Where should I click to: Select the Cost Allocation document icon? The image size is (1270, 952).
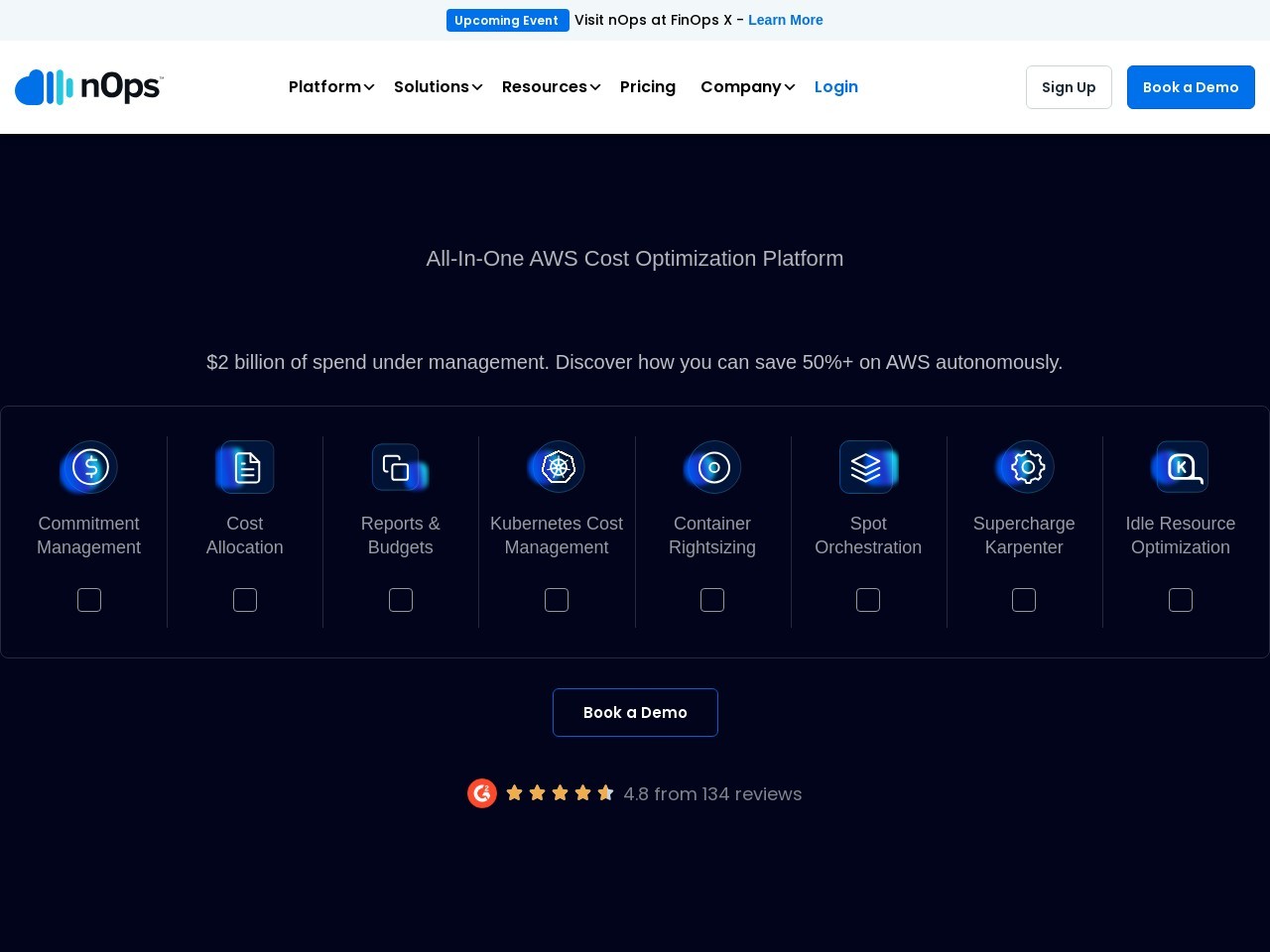(245, 467)
